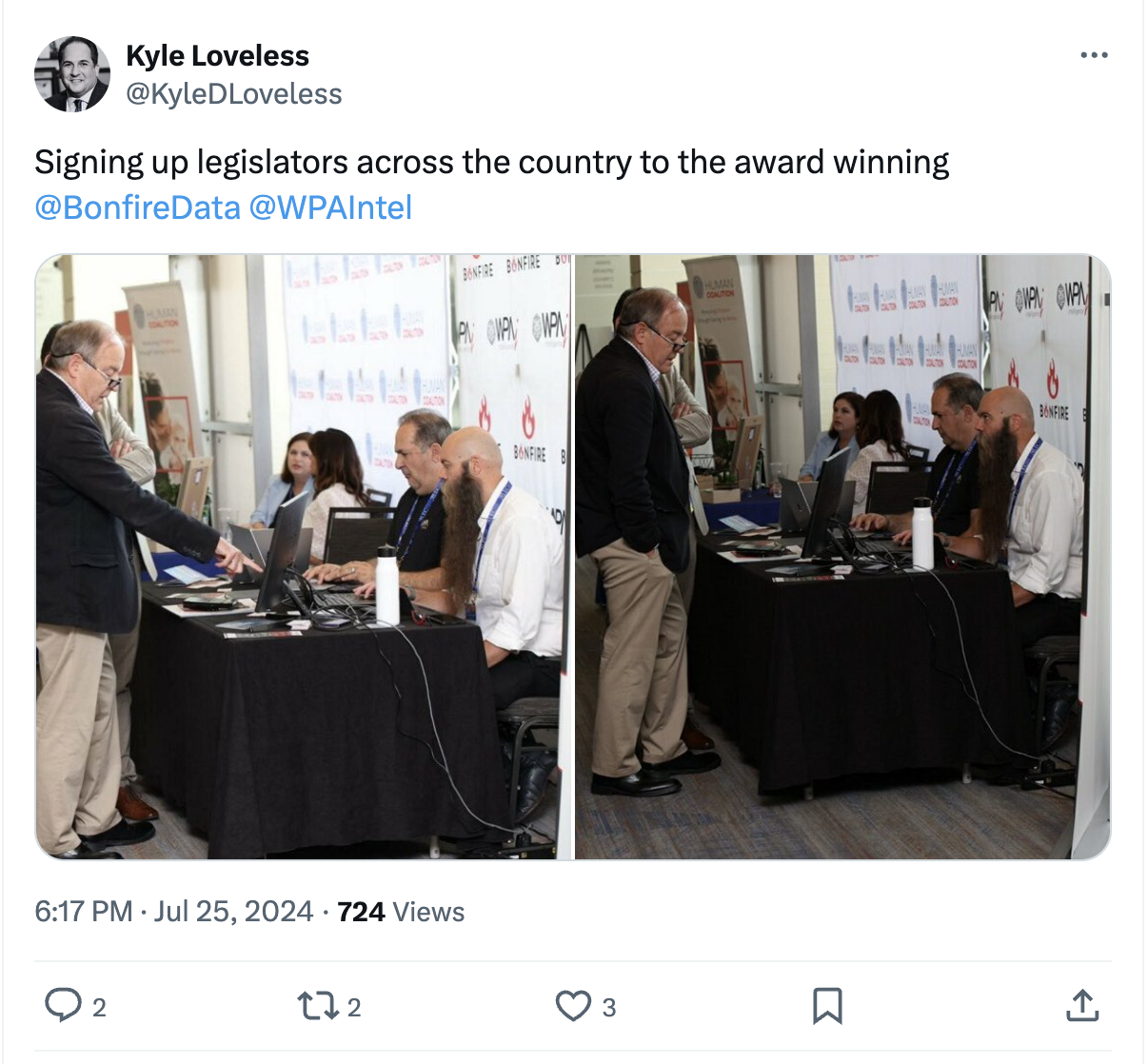Like the tweet with the heart icon
The image size is (1148, 1064).
coord(573,1005)
